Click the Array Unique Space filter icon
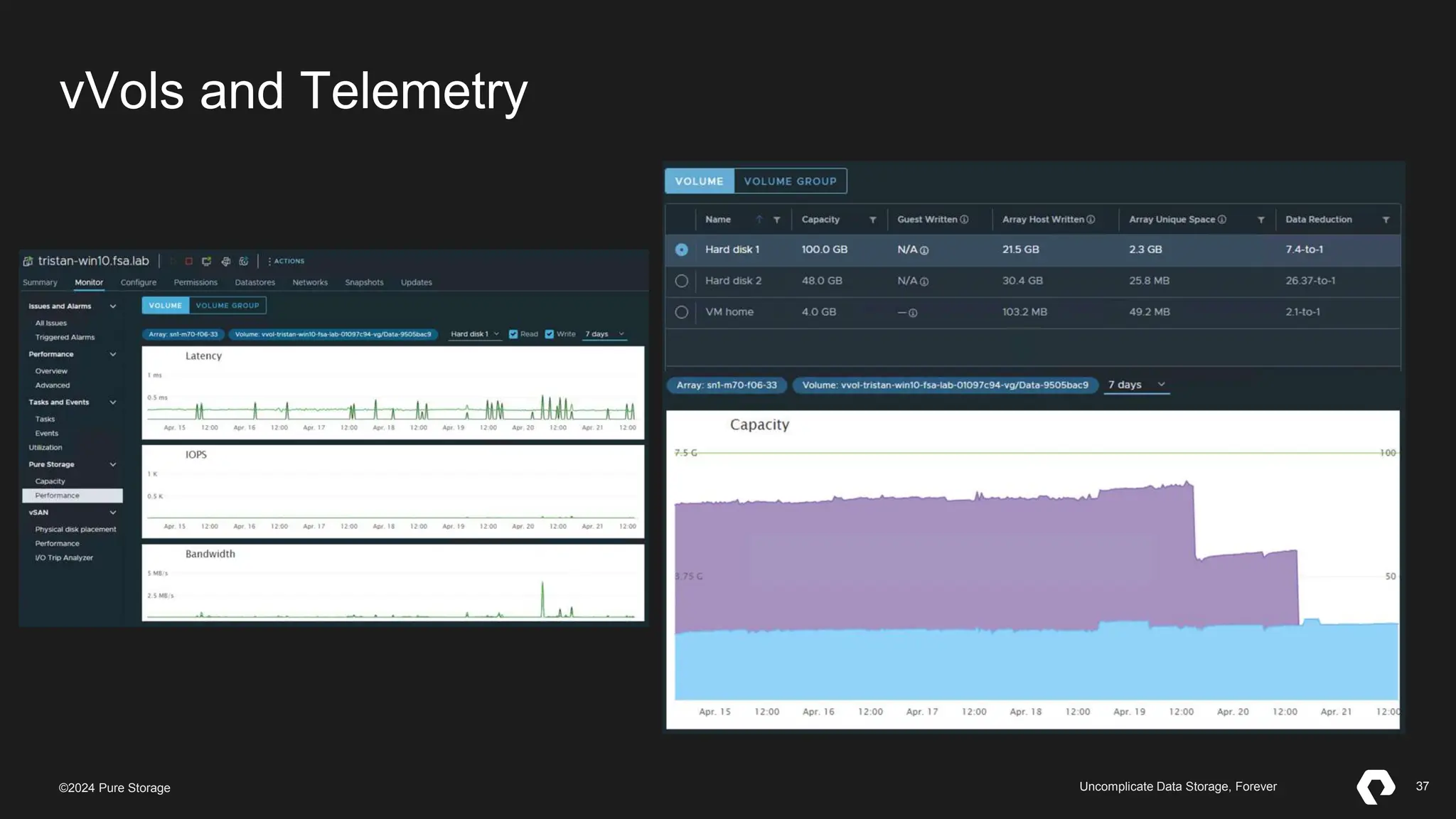The image size is (1456, 819). [x=1260, y=220]
